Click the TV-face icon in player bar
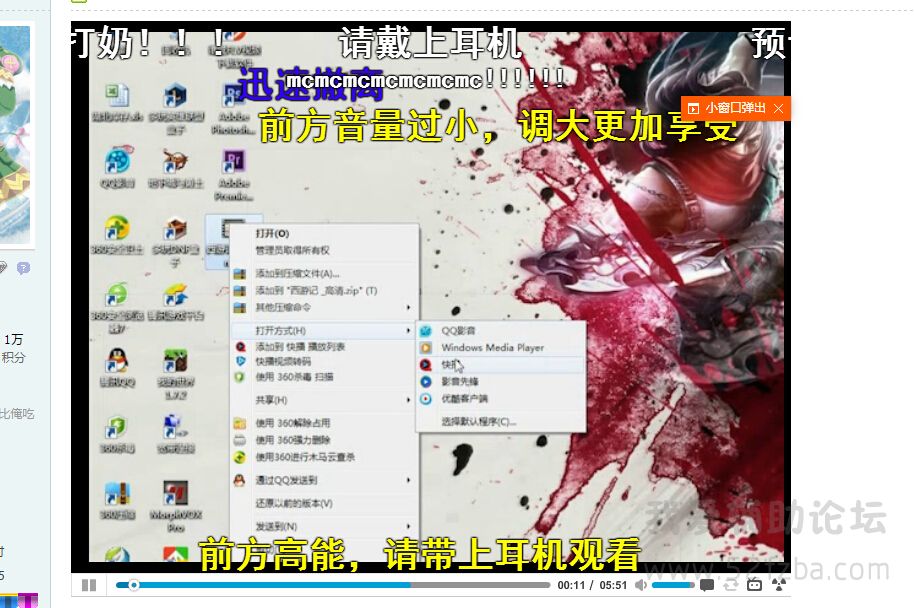The image size is (914, 608). tap(754, 584)
